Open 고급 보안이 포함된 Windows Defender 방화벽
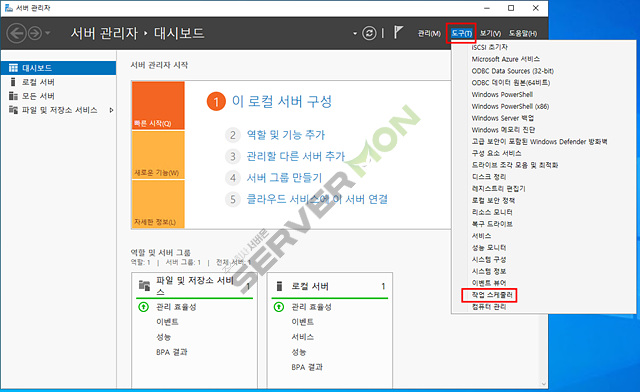Viewport: 640px width, 392px height. [539, 142]
